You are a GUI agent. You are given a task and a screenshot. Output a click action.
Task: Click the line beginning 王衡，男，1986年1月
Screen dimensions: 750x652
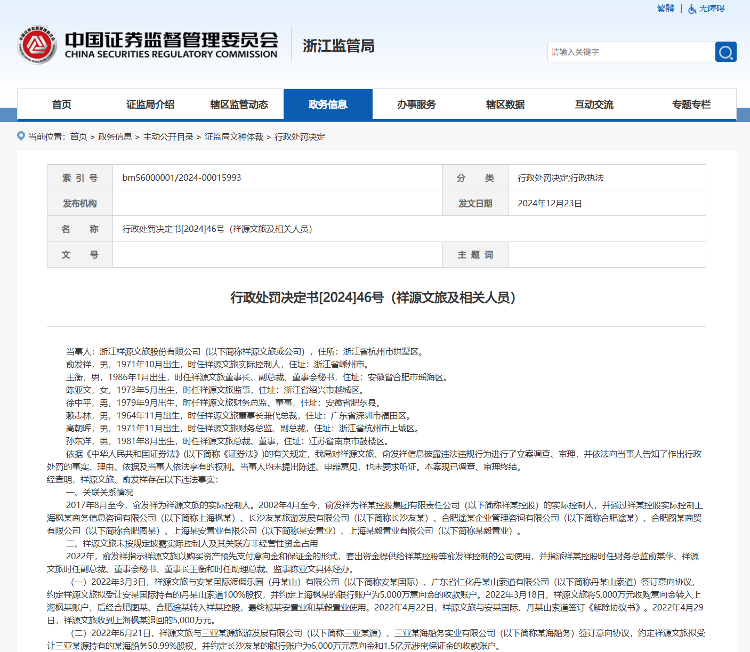point(257,377)
